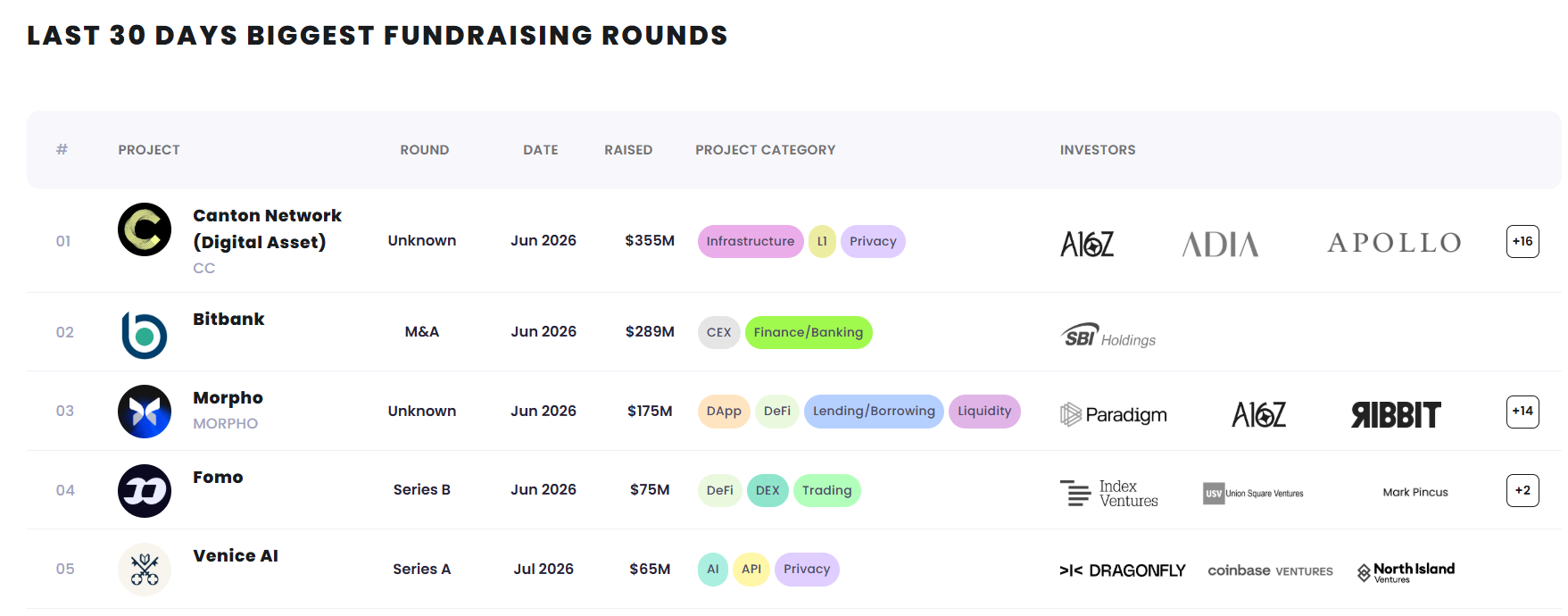This screenshot has width=1568, height=616.
Task: Click the Lending/Borrowing category tag
Action: click(x=874, y=412)
